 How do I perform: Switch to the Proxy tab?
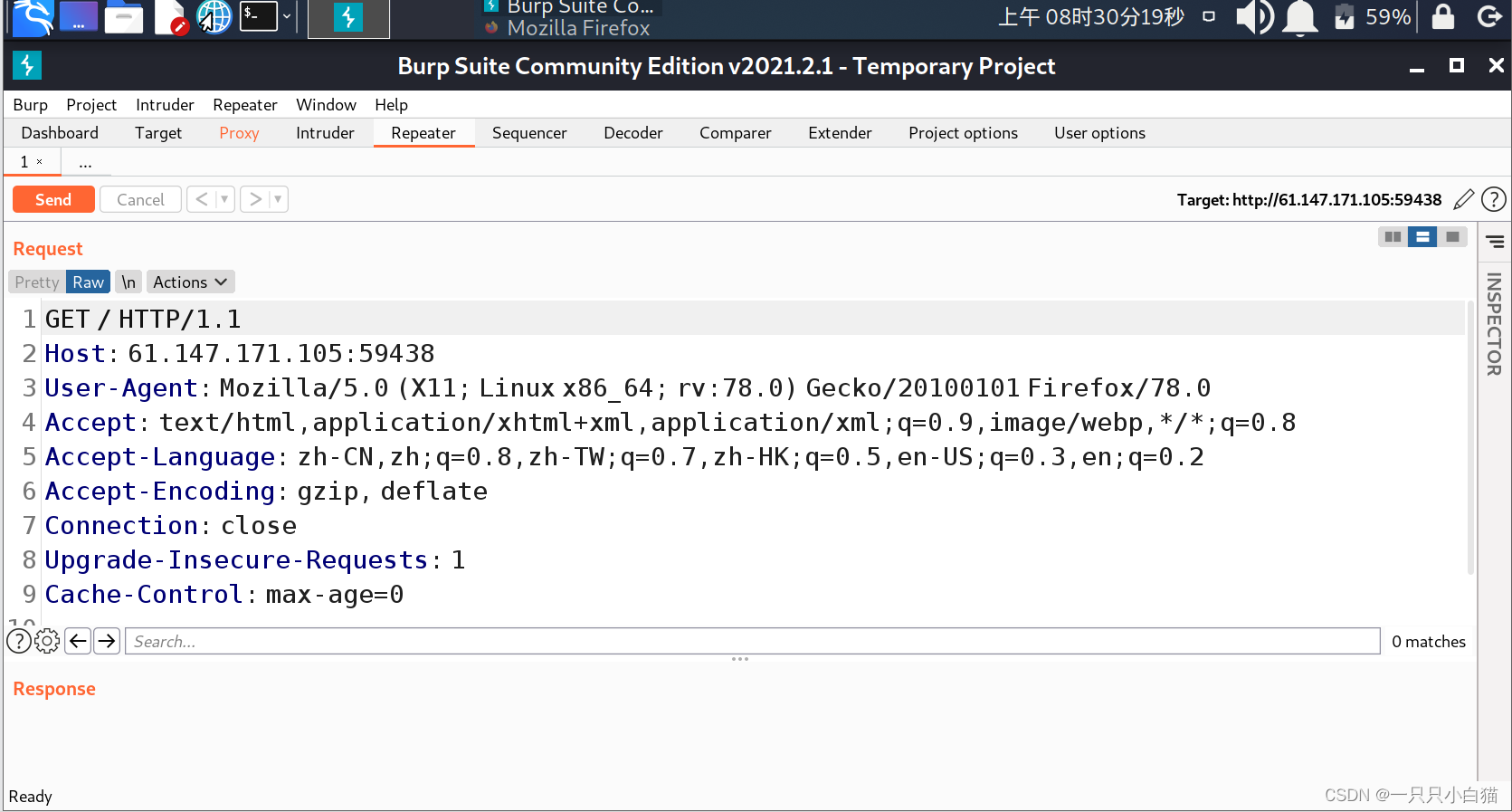[239, 133]
